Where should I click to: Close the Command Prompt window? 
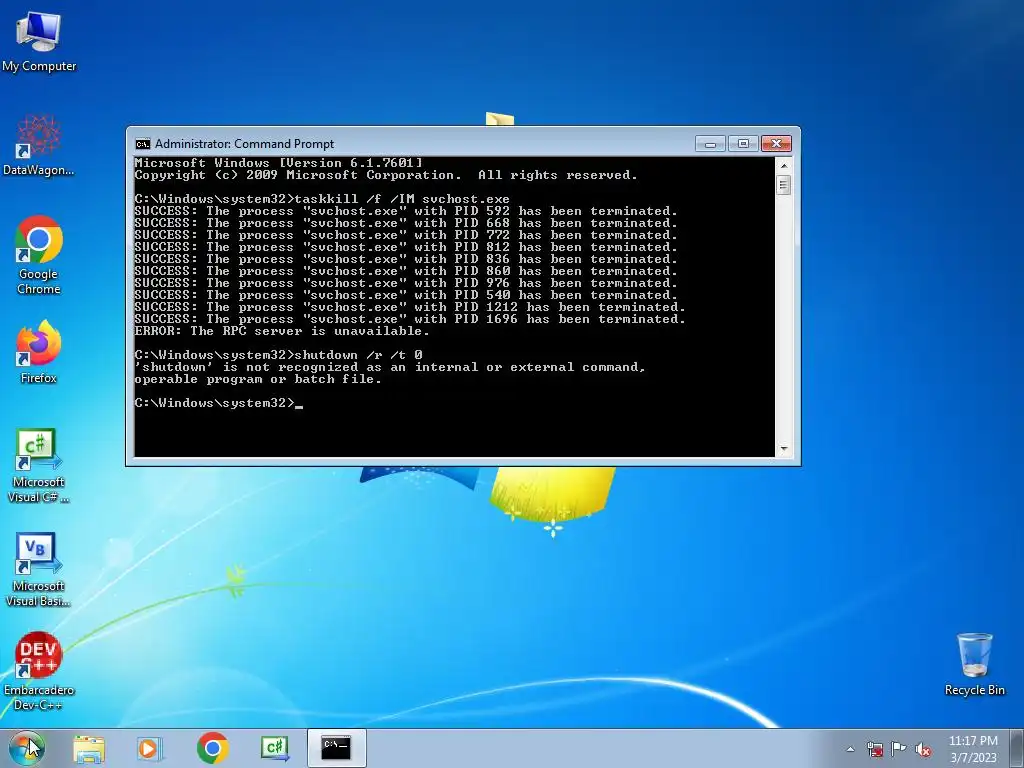coord(776,144)
